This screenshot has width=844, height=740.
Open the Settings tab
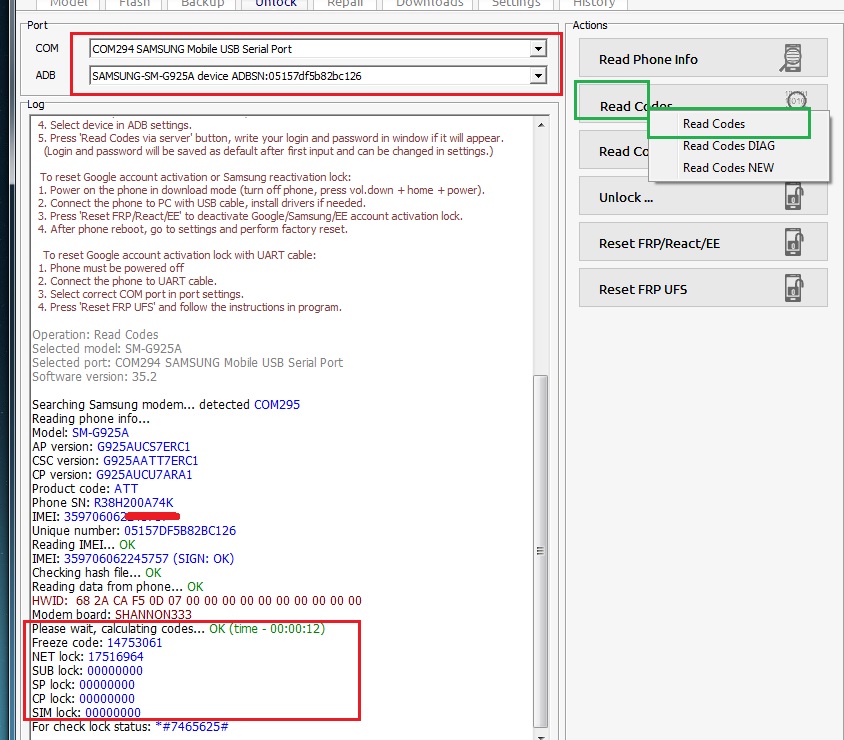pos(516,3)
